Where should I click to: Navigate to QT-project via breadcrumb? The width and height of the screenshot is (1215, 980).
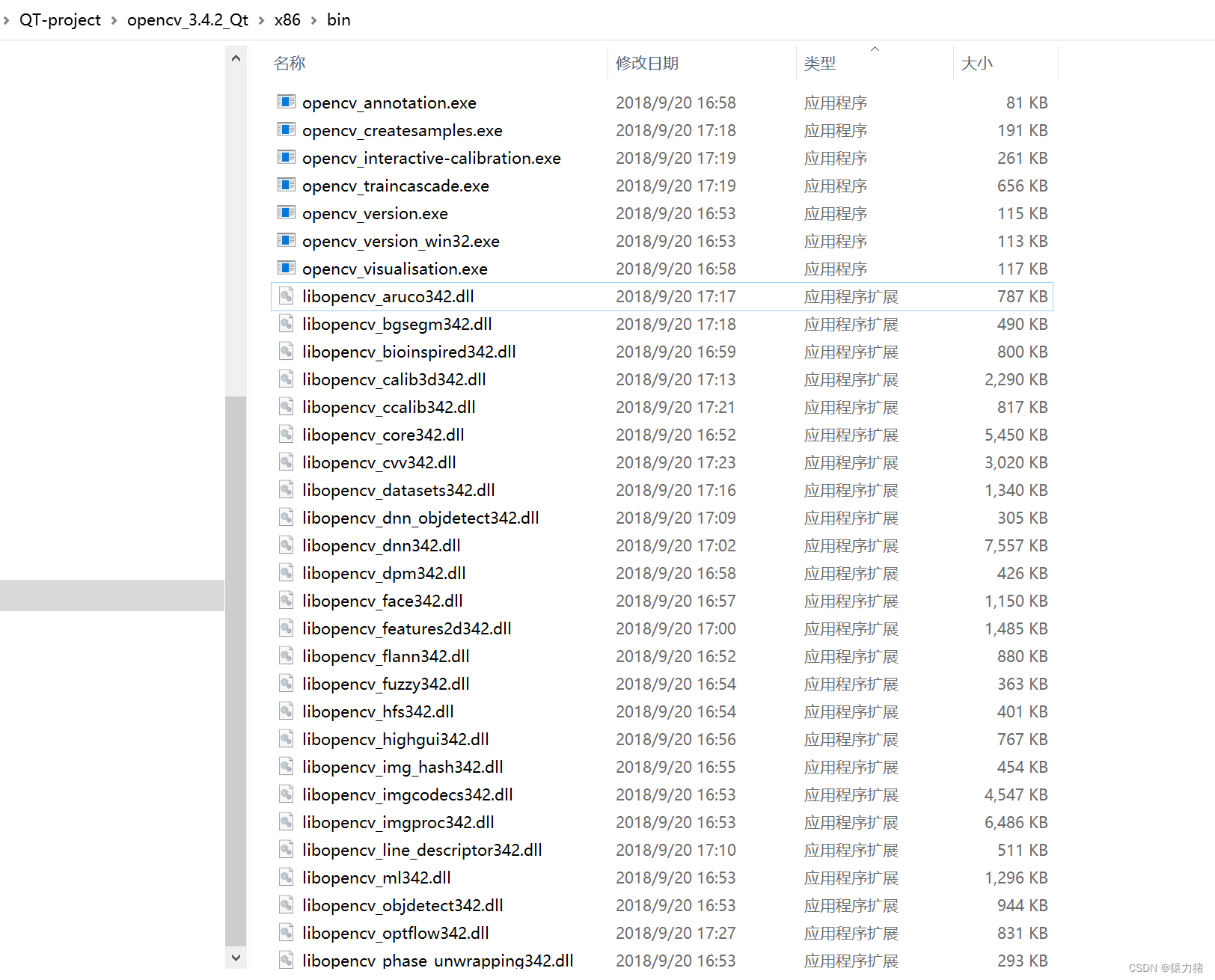pos(60,19)
